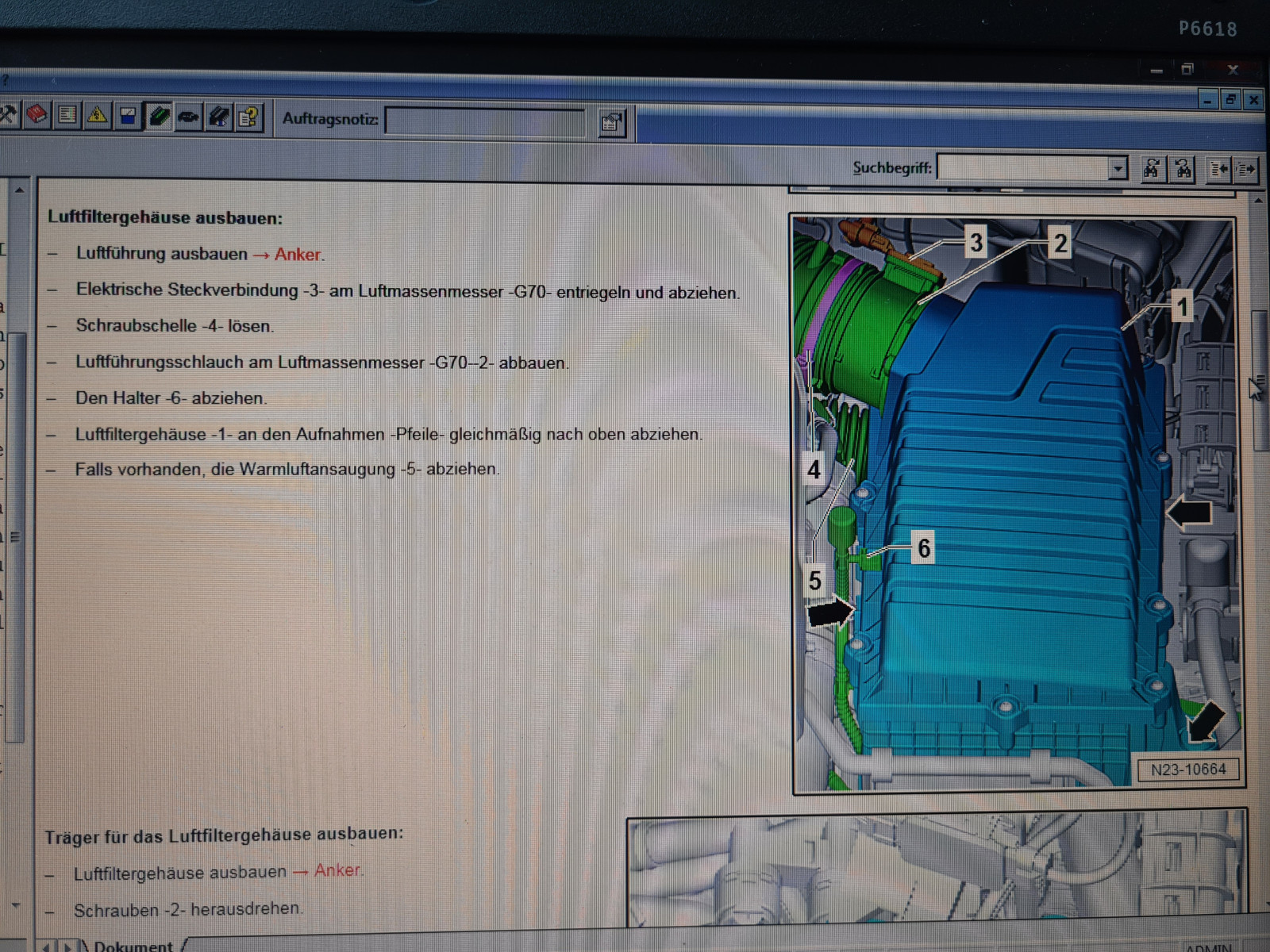Click the list sheet toolbar icon
The image size is (1270, 952).
coord(67,116)
